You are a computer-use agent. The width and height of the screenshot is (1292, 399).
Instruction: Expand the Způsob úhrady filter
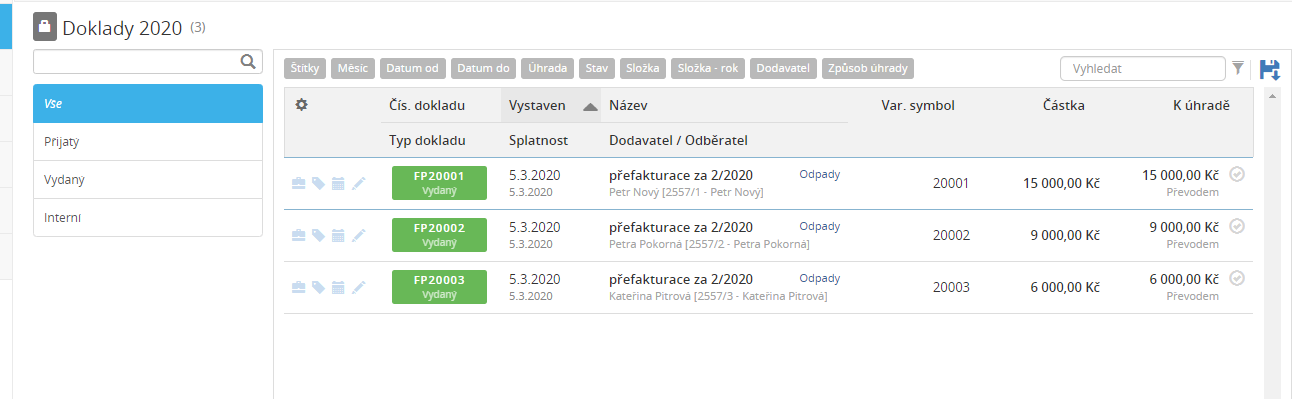click(x=868, y=69)
